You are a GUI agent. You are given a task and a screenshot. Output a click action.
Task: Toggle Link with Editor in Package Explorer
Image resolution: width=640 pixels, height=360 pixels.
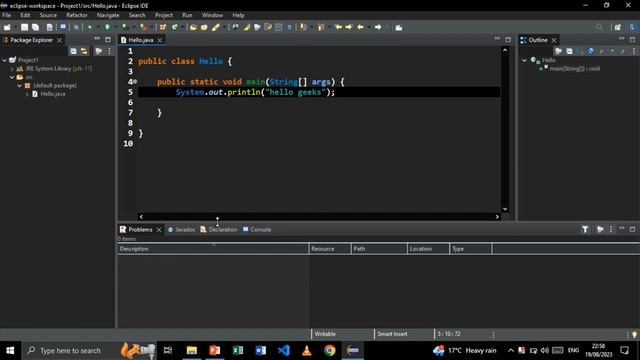84,51
